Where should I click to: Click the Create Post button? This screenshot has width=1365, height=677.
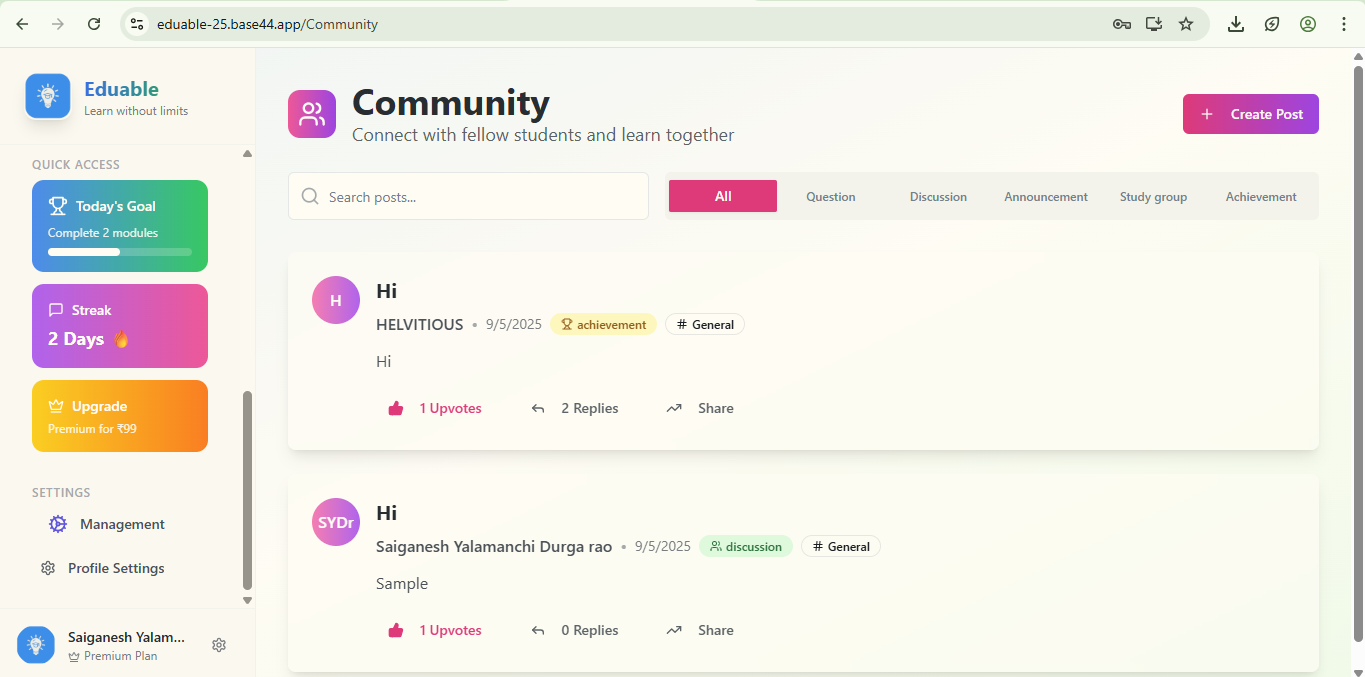pyautogui.click(x=1250, y=114)
